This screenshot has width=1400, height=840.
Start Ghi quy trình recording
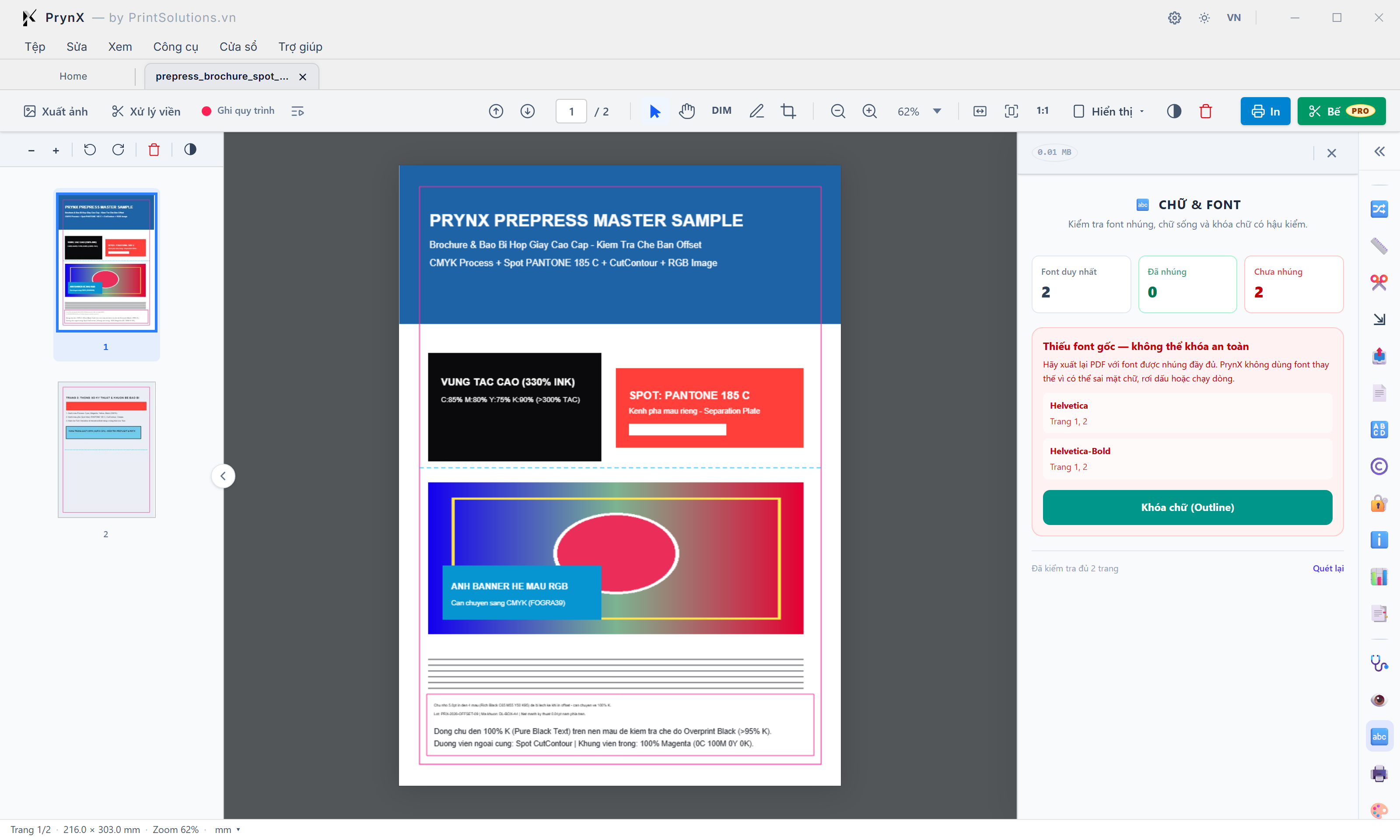(x=238, y=111)
